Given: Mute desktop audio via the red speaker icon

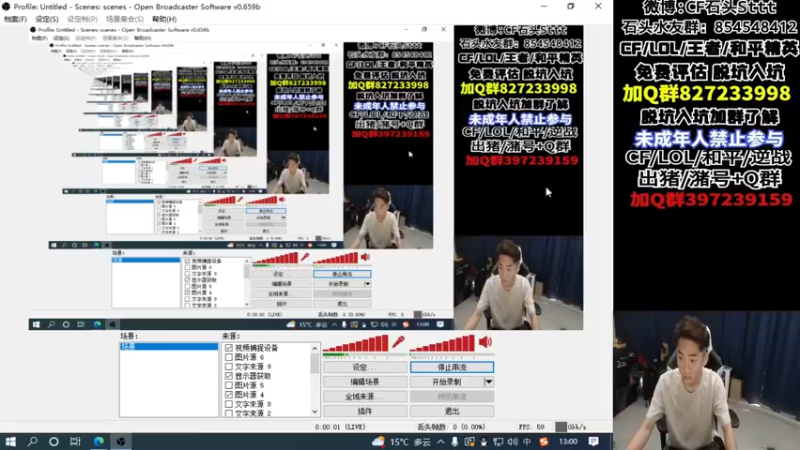Looking at the screenshot, I should 485,342.
